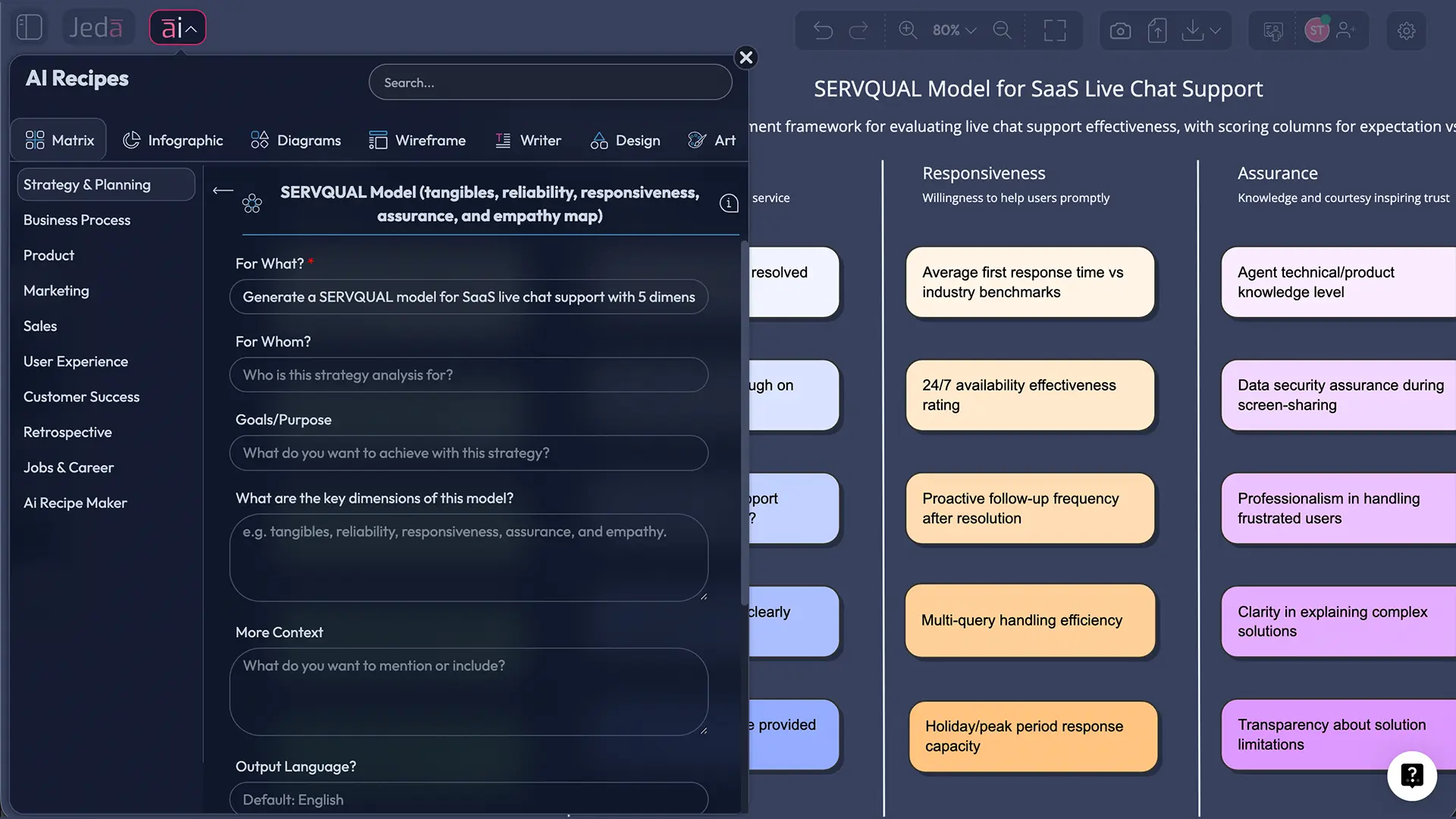This screenshot has width=1456, height=819.
Task: Open fullscreen mode via frame icon
Action: click(1055, 30)
